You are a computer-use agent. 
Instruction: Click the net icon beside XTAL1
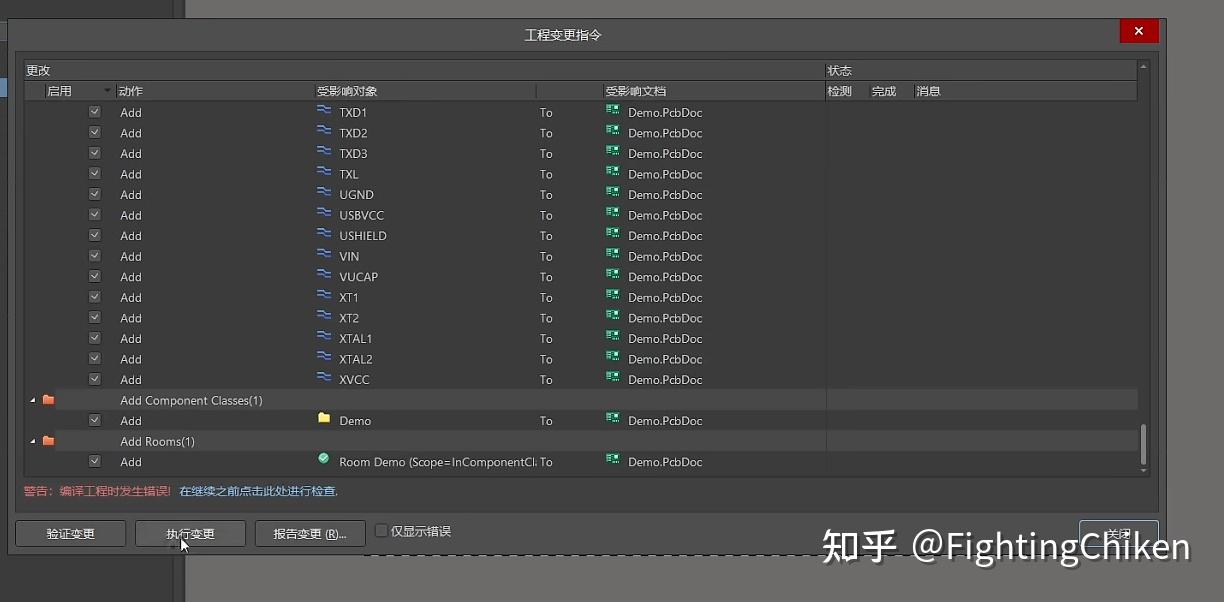click(x=324, y=336)
